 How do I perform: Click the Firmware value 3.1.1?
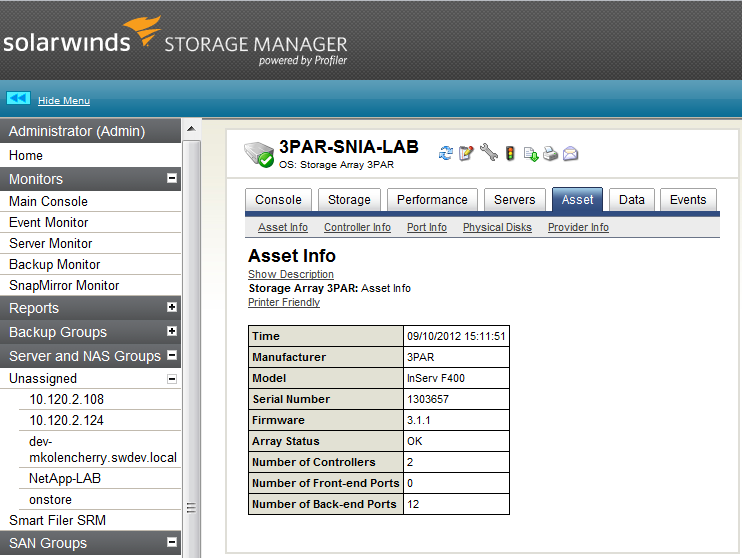coord(419,420)
